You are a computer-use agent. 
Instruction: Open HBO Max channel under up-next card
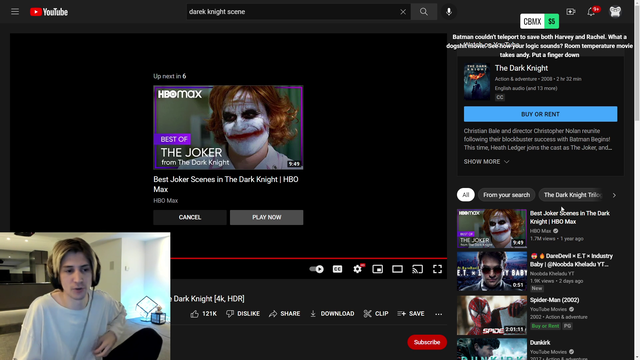click(x=166, y=200)
